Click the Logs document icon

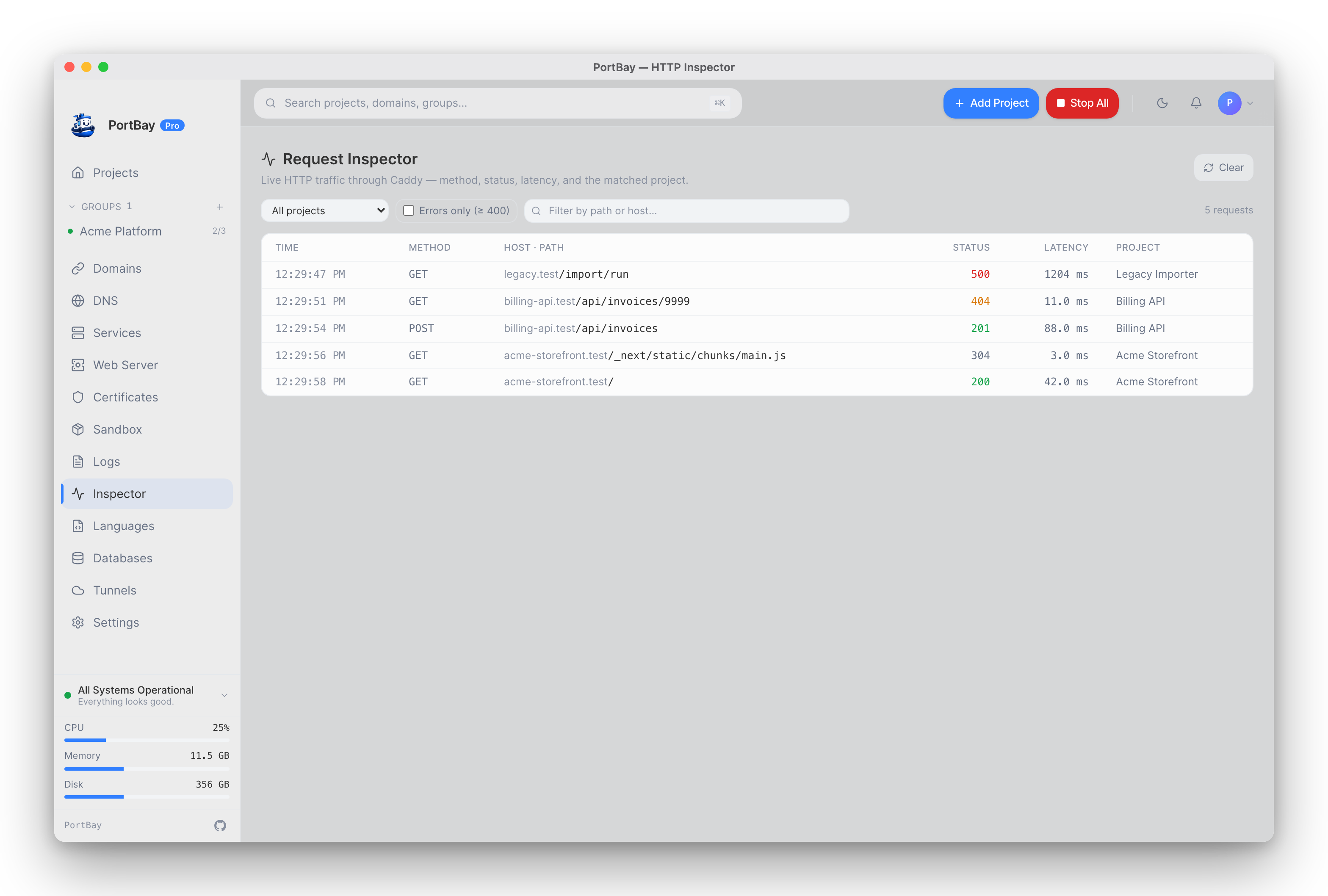(78, 462)
